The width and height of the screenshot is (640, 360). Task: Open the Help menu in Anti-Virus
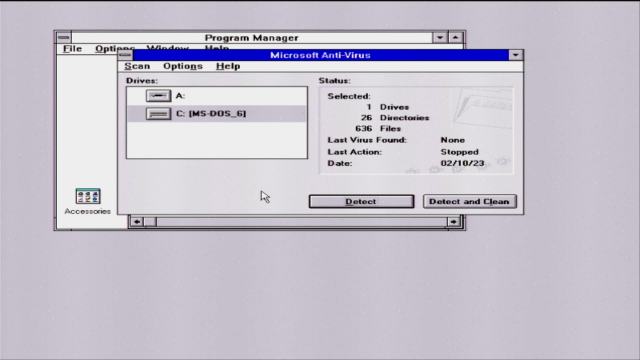point(228,66)
